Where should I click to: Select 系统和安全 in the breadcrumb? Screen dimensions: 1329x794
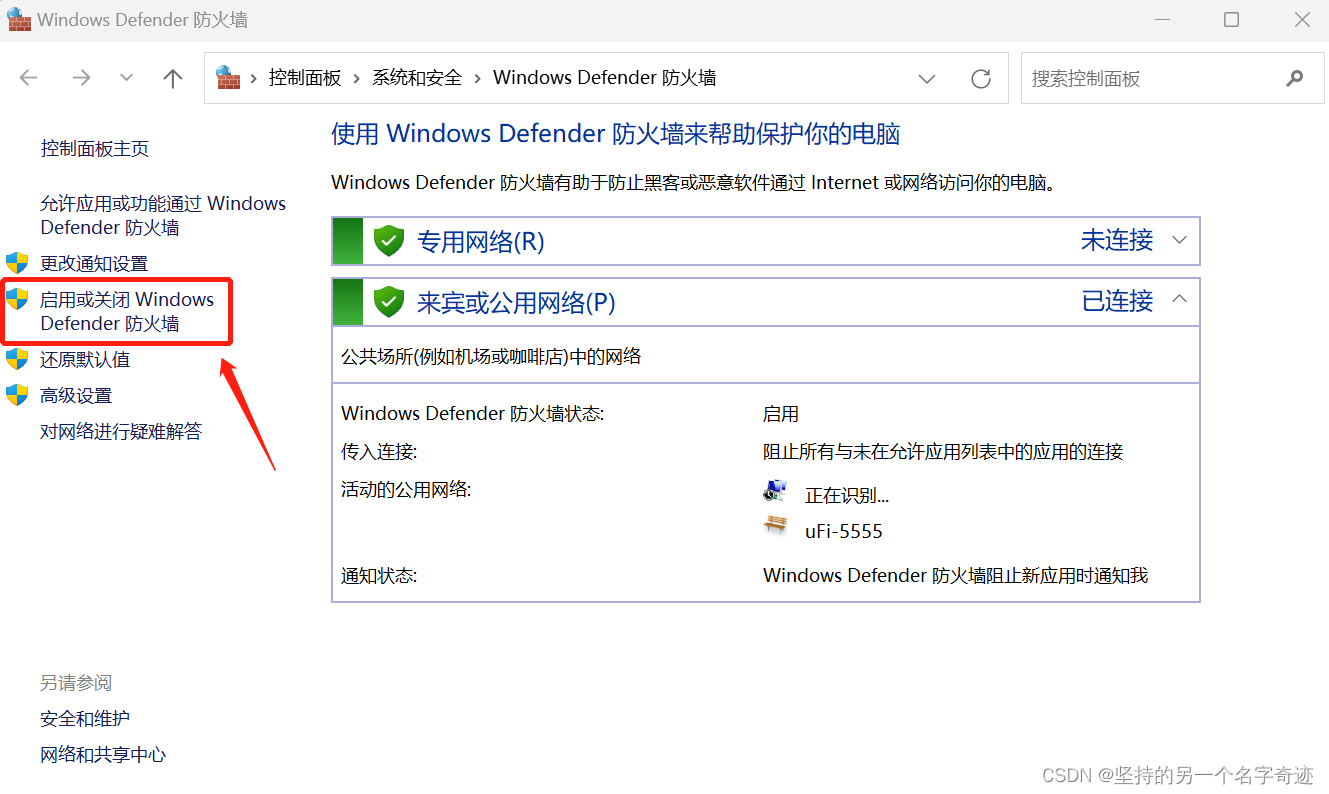pos(417,78)
